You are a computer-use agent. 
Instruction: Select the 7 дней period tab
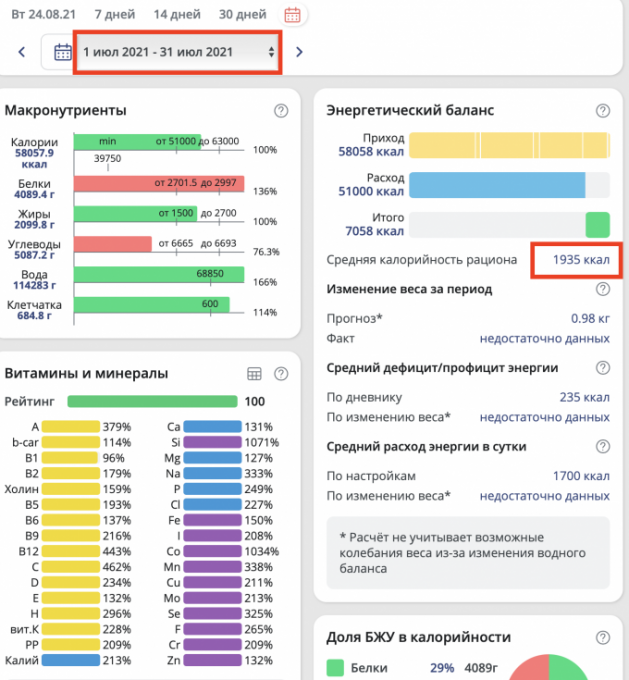tap(114, 15)
